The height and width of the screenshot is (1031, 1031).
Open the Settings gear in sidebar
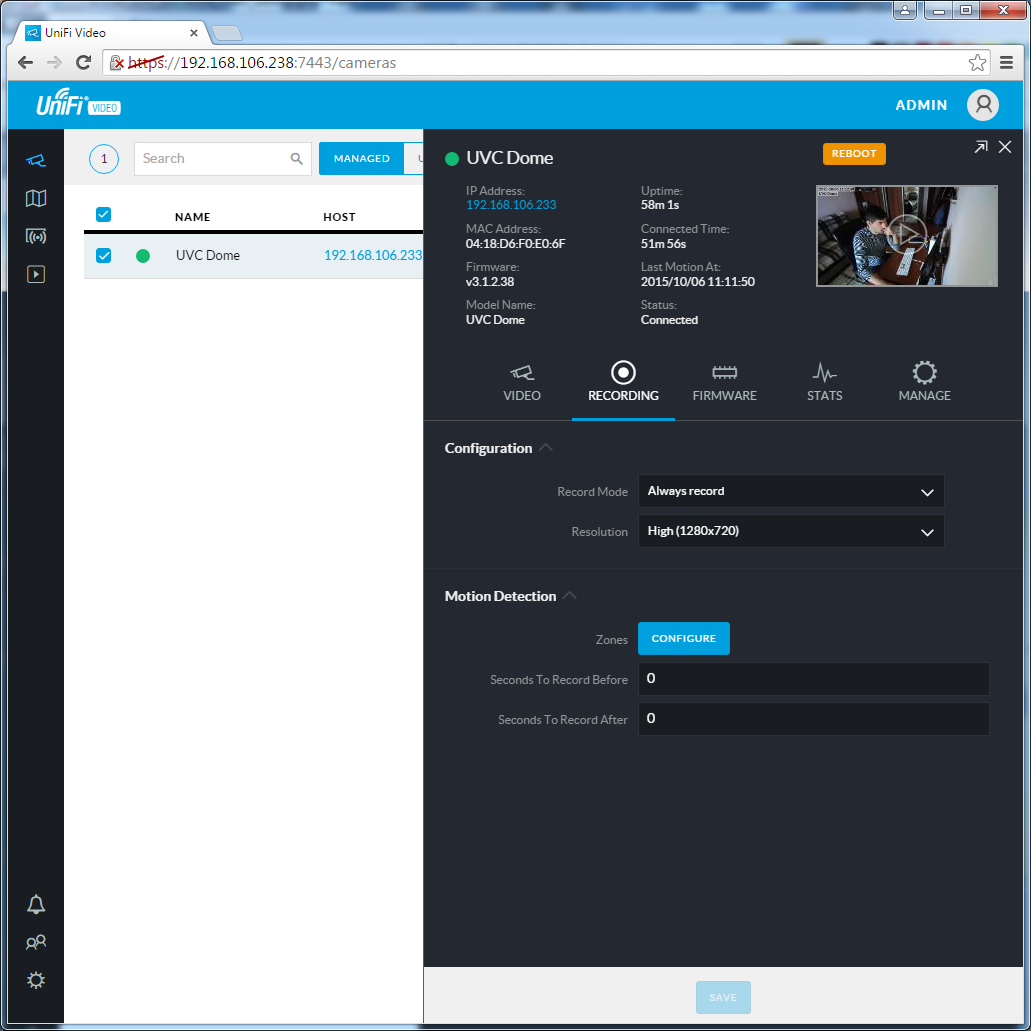[36, 980]
